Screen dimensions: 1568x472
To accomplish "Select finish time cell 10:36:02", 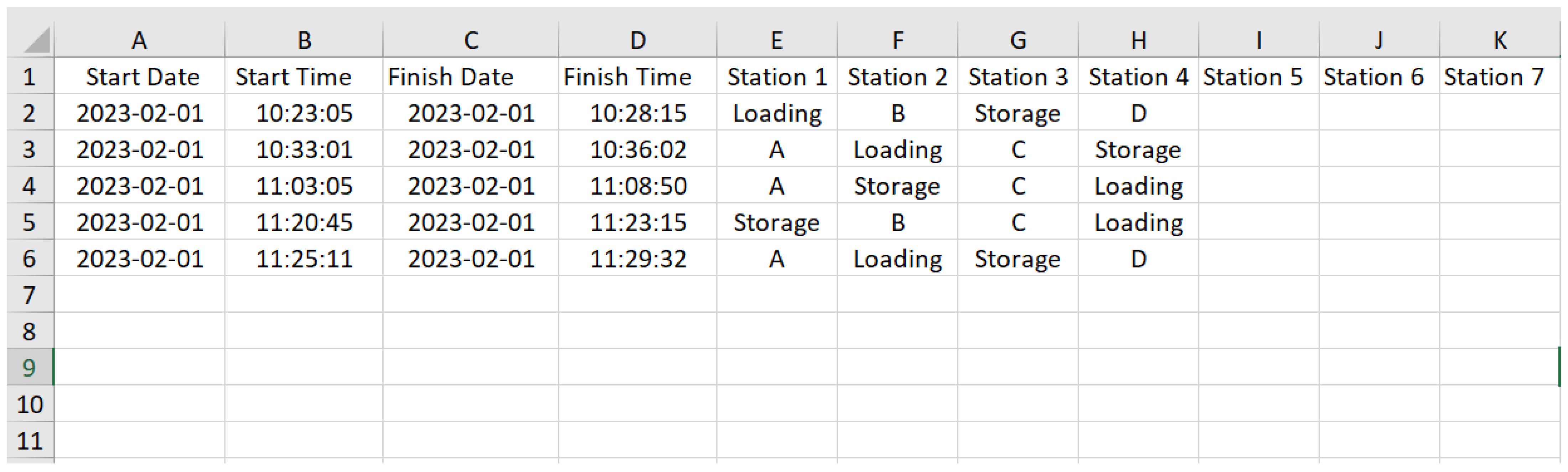I will 638,150.
